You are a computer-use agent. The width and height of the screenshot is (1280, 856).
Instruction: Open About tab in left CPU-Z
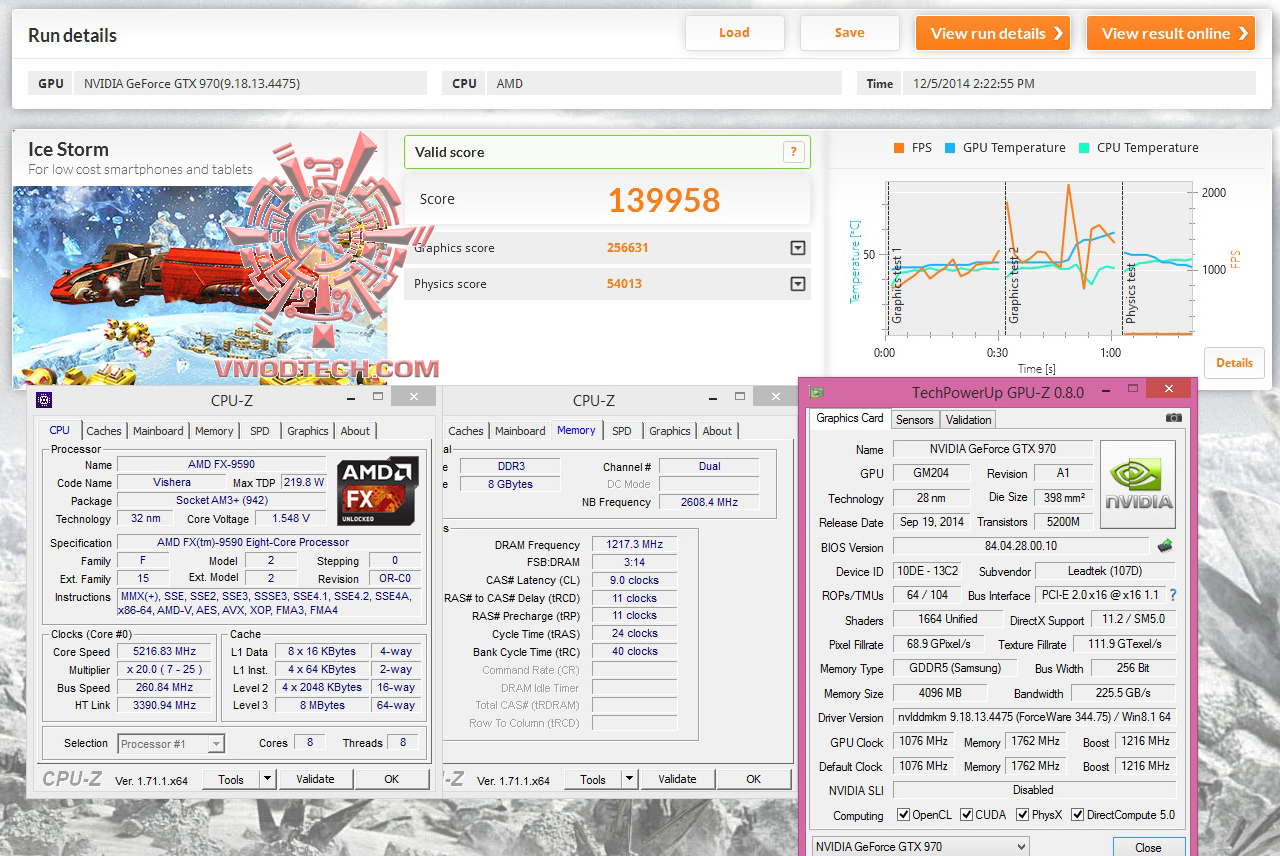coord(355,431)
